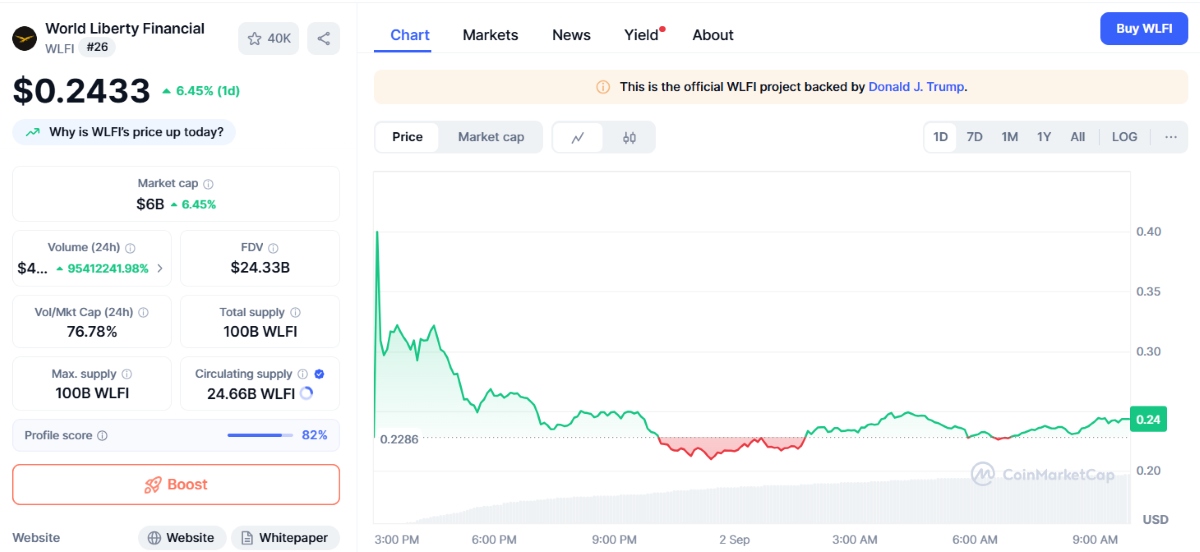Click Total supply info icon
The image size is (1200, 552).
(295, 312)
